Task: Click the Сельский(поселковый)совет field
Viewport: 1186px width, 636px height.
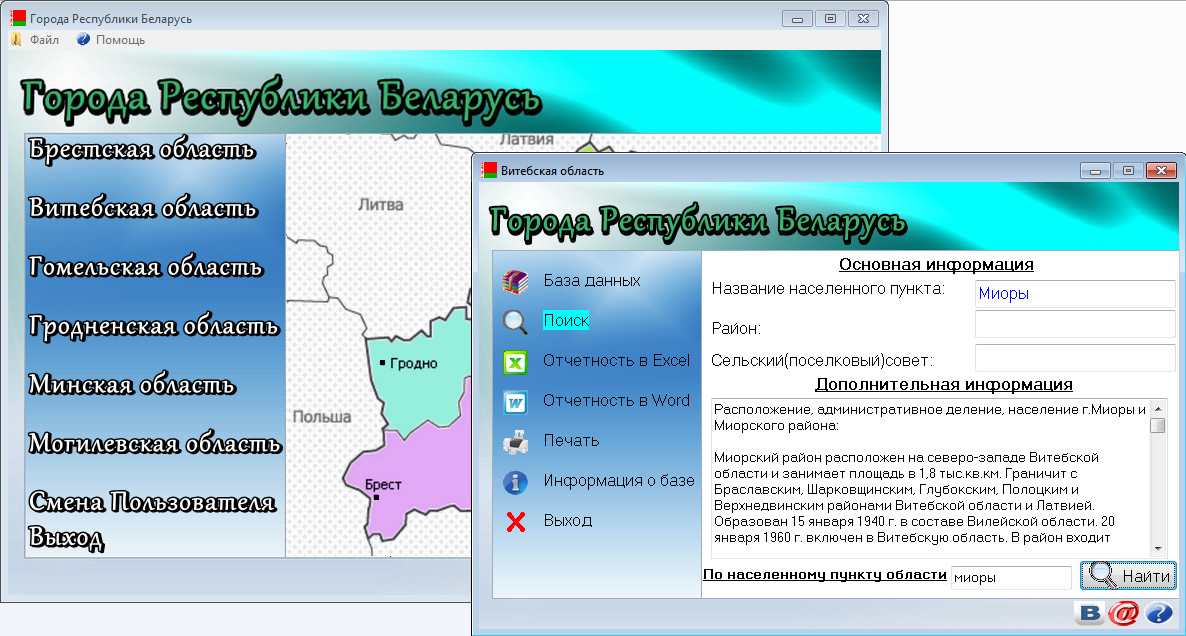Action: point(1074,358)
